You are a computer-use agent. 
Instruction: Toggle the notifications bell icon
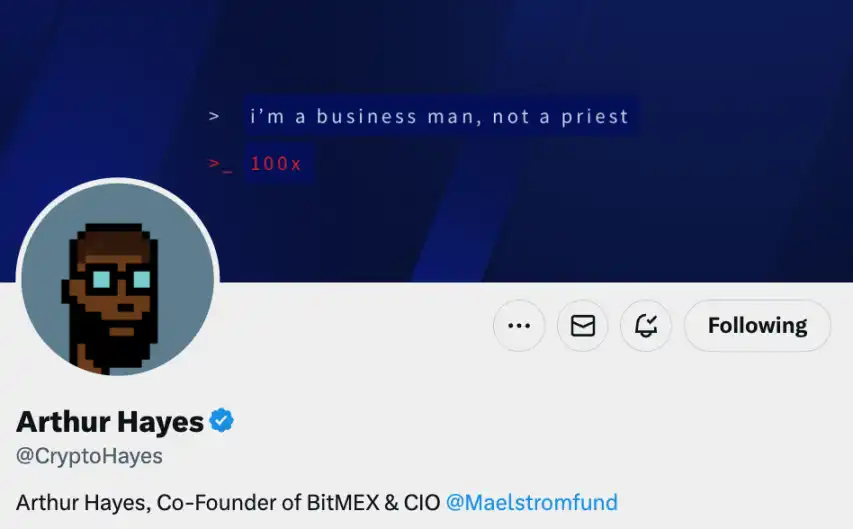pyautogui.click(x=646, y=325)
